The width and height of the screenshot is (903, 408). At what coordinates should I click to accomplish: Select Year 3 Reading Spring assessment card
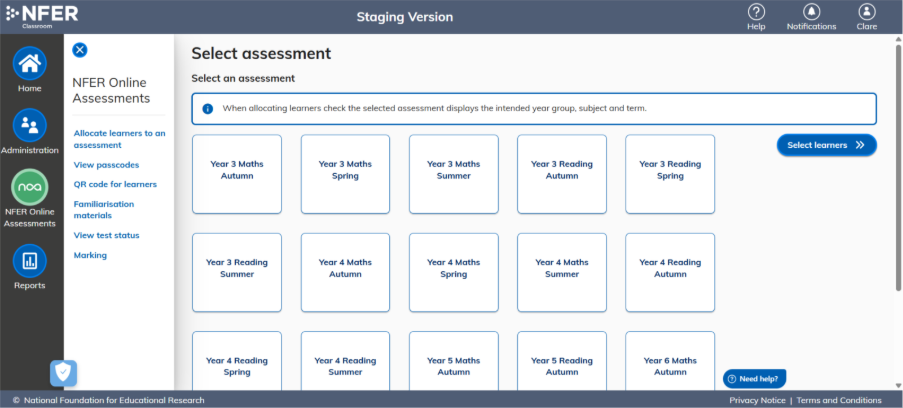pyautogui.click(x=670, y=174)
